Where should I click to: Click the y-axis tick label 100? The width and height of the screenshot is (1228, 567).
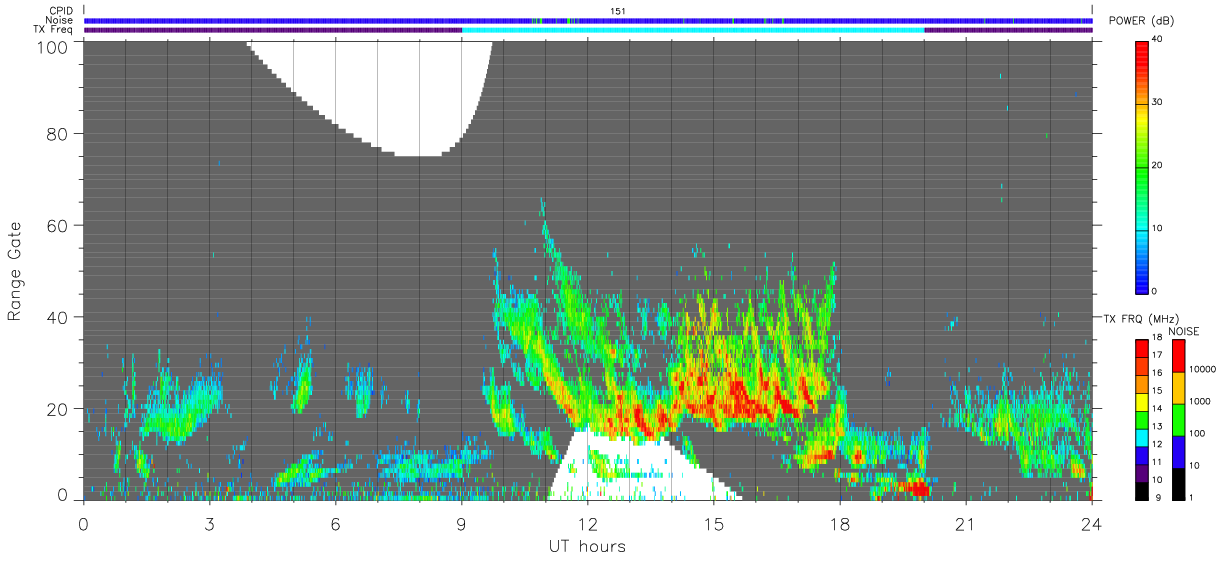pyautogui.click(x=54, y=46)
